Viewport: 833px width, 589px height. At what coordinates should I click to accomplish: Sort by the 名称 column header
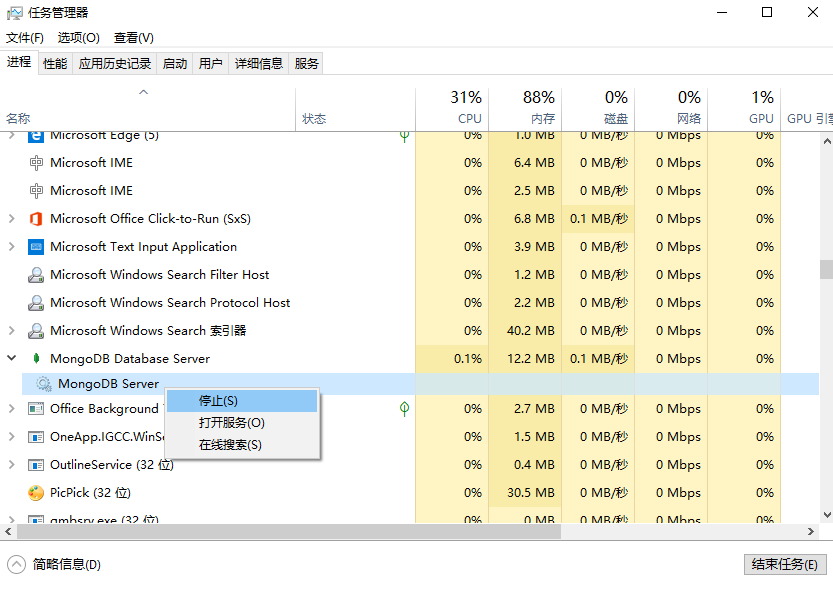click(148, 109)
